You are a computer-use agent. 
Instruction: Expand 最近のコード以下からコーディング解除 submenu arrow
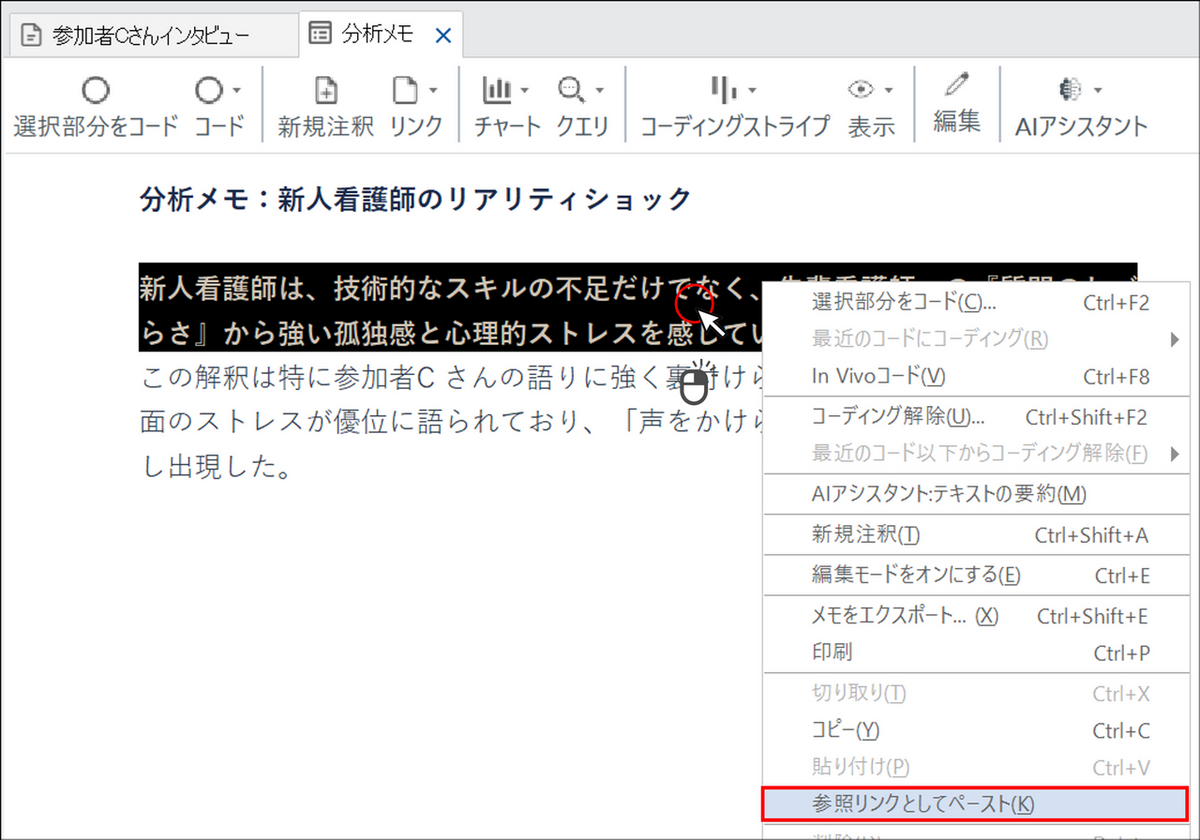1174,454
